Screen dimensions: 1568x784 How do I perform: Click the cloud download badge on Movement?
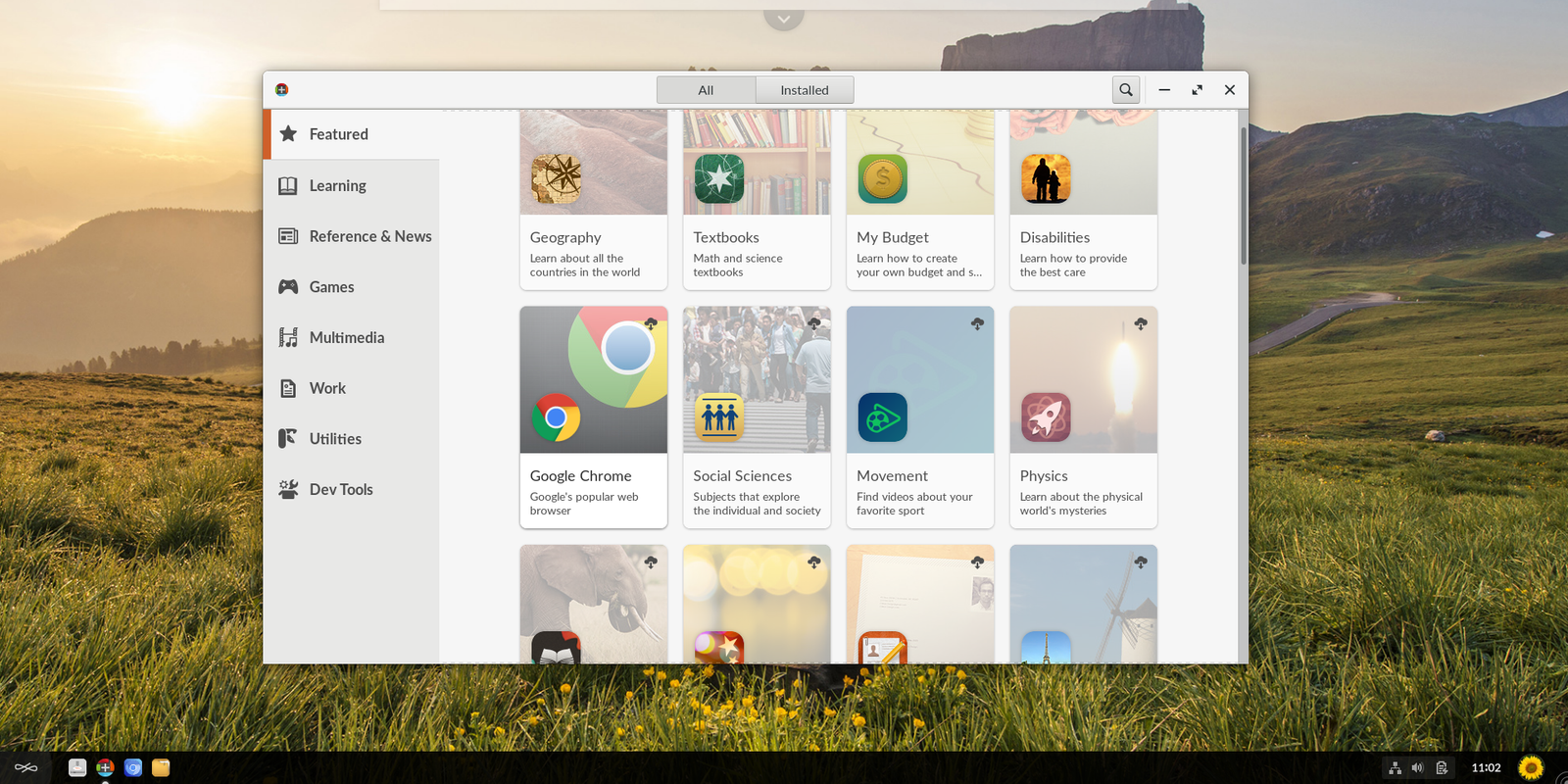coord(977,323)
